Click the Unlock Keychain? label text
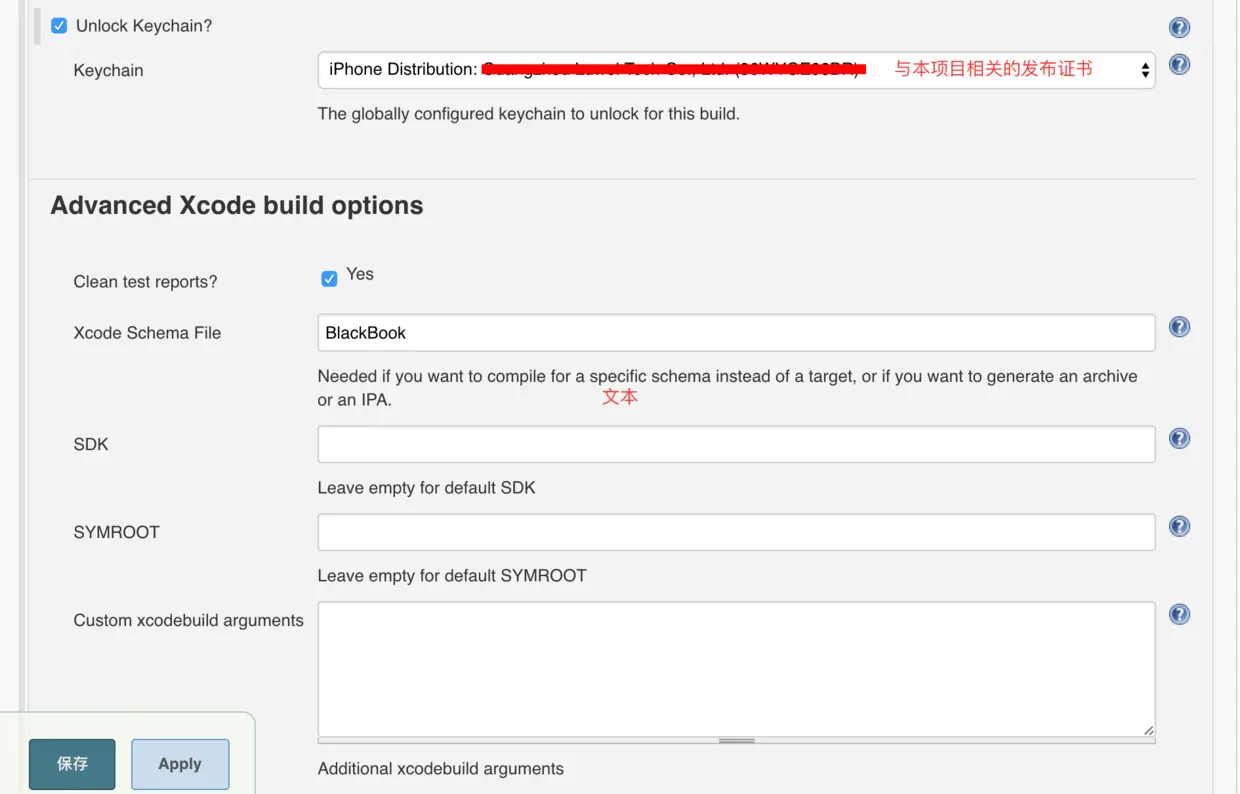This screenshot has width=1240, height=794. click(144, 26)
